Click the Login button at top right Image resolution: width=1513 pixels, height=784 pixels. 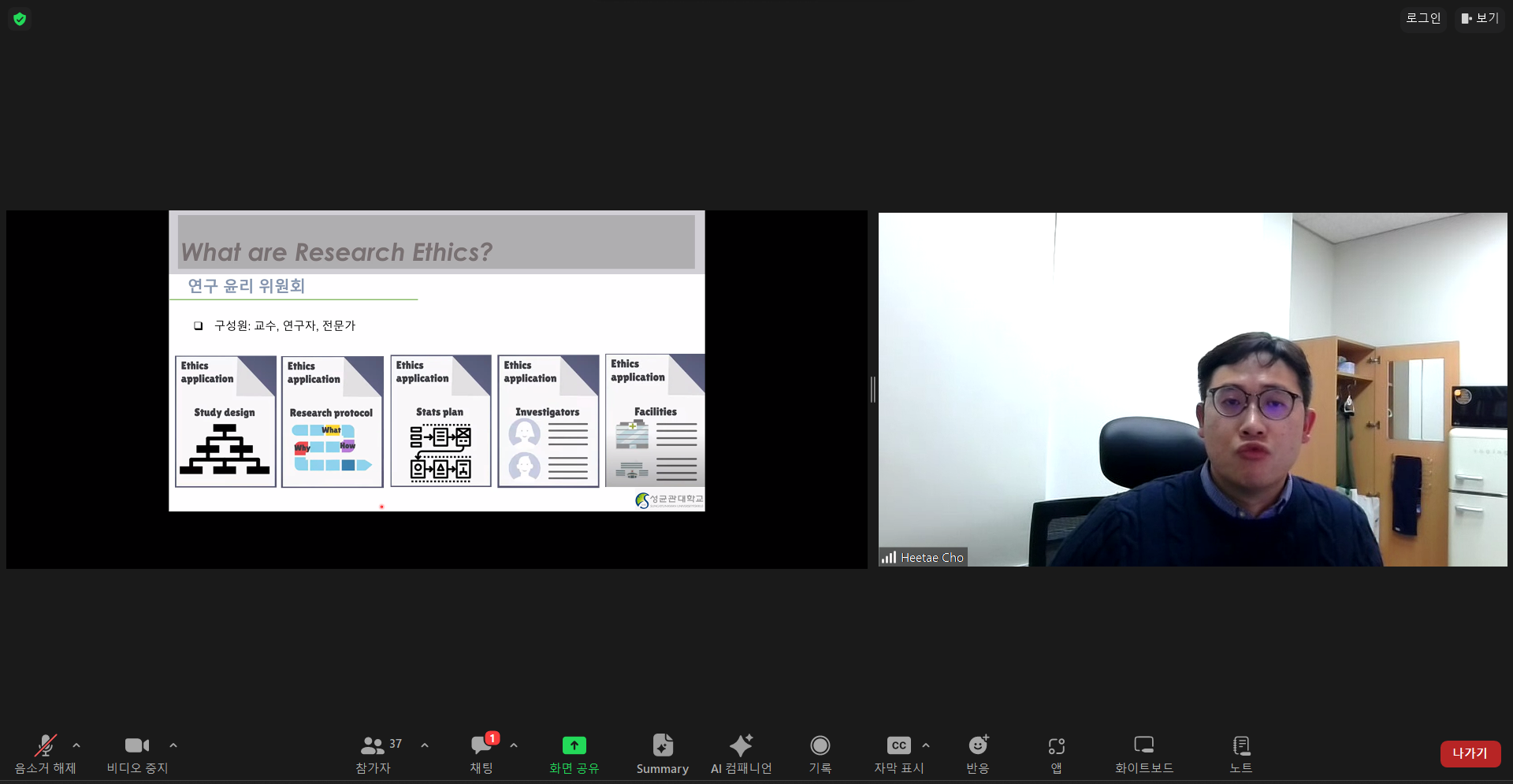pos(1423,18)
